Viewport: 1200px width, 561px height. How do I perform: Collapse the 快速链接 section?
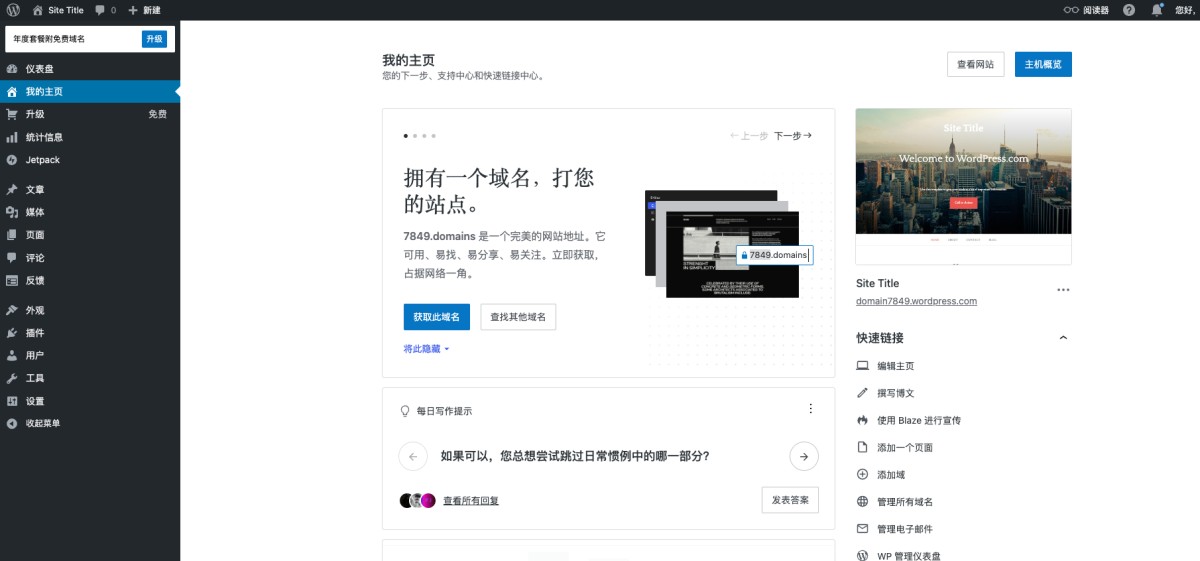click(x=1063, y=338)
